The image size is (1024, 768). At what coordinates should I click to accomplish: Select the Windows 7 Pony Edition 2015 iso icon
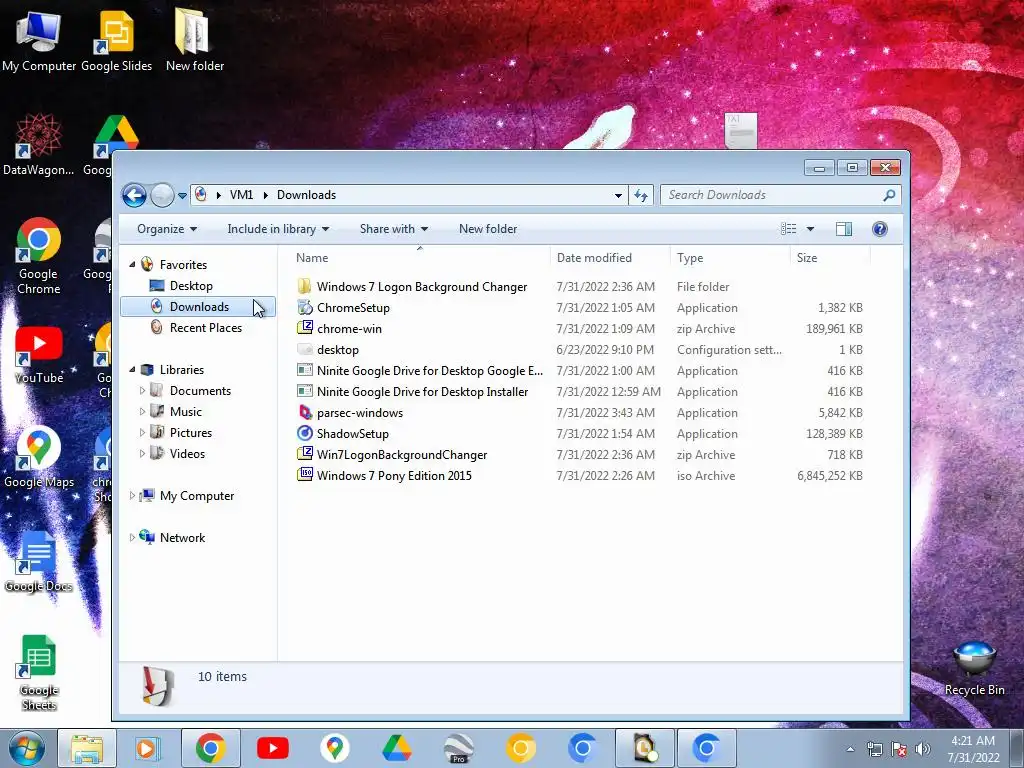[304, 475]
